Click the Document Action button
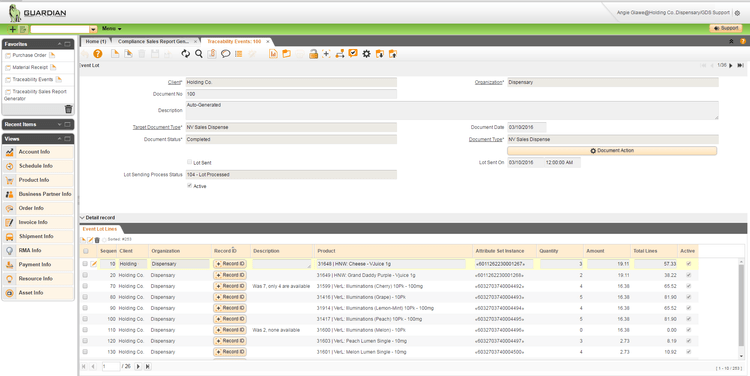This screenshot has width=750, height=376. click(612, 151)
